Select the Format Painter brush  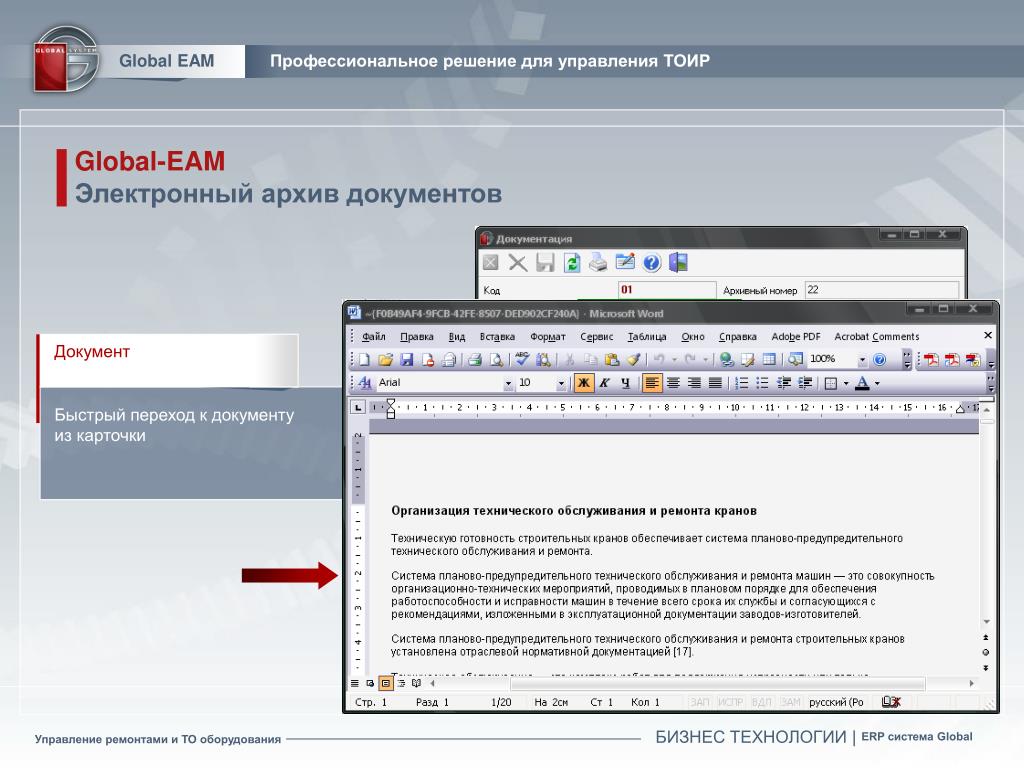(x=633, y=359)
